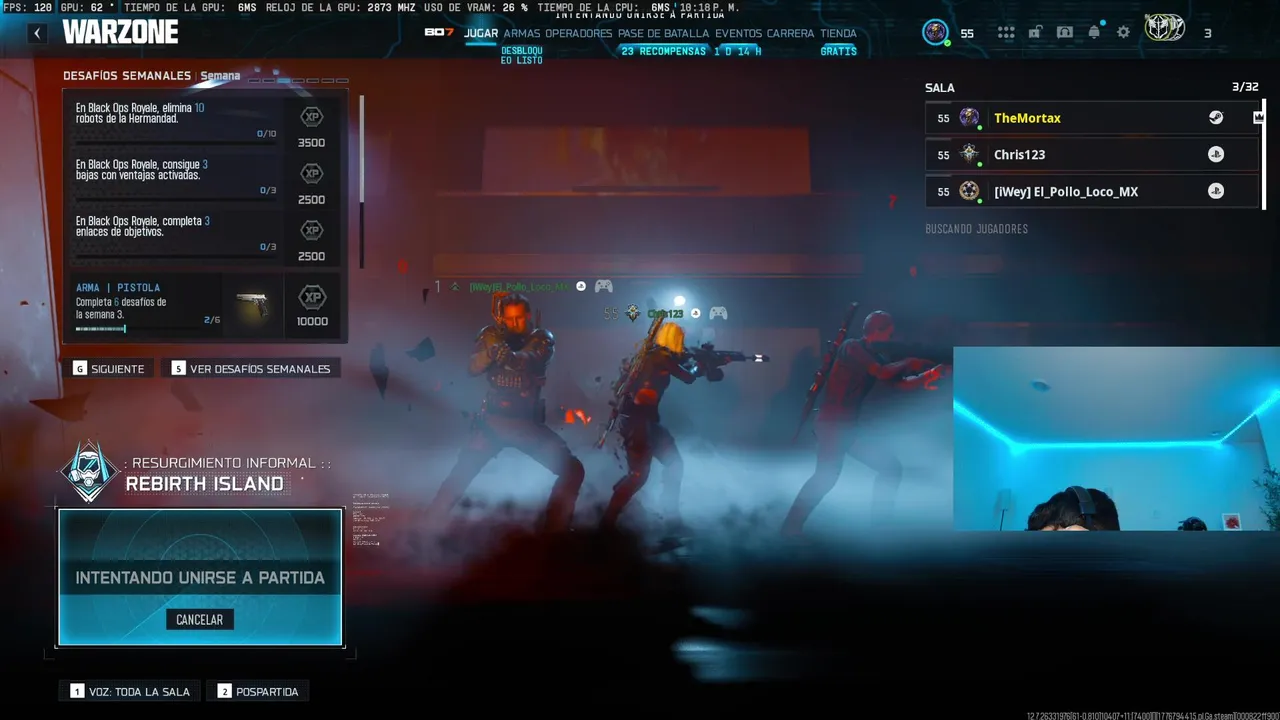1280x720 pixels.
Task: Open the EVENTOS tab
Action: click(x=739, y=33)
